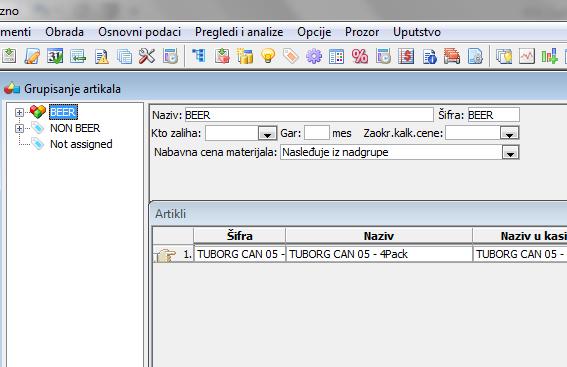567x367 pixels.
Task: Click the stacked documents copy icon
Action: pos(124,56)
